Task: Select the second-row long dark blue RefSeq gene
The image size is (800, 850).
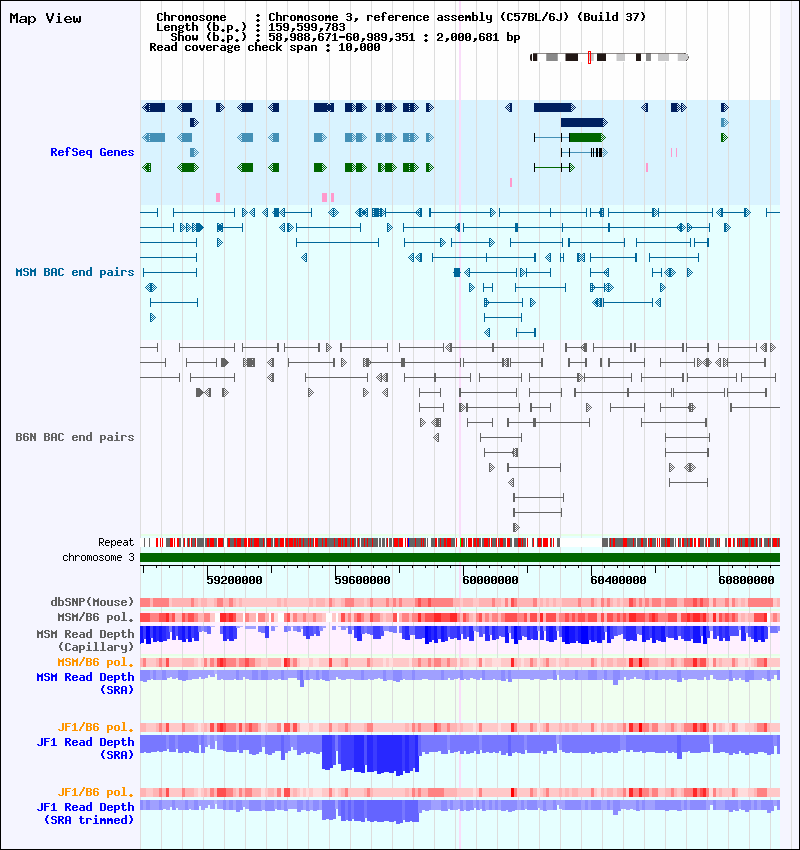Action: [x=584, y=123]
